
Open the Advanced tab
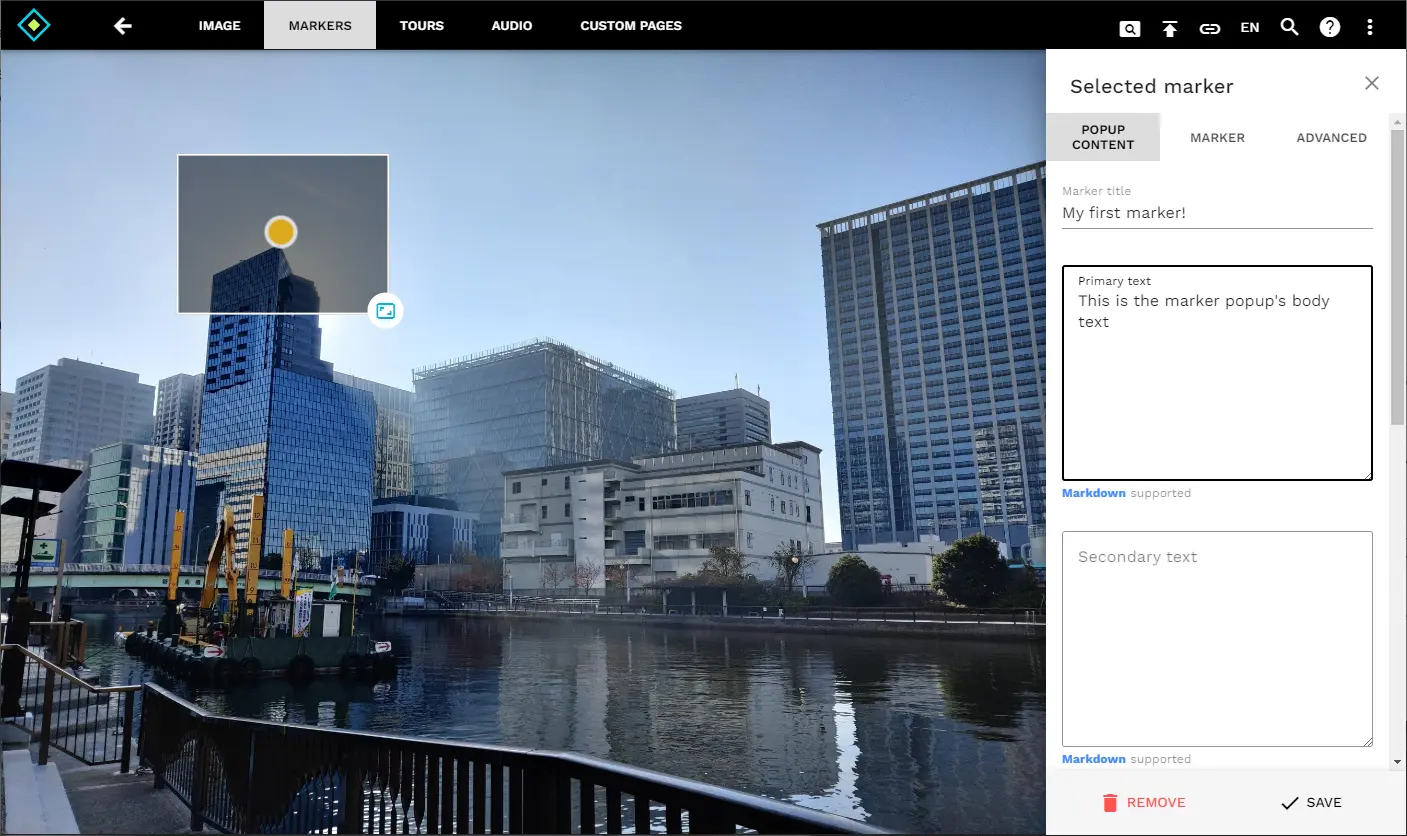[x=1331, y=138]
